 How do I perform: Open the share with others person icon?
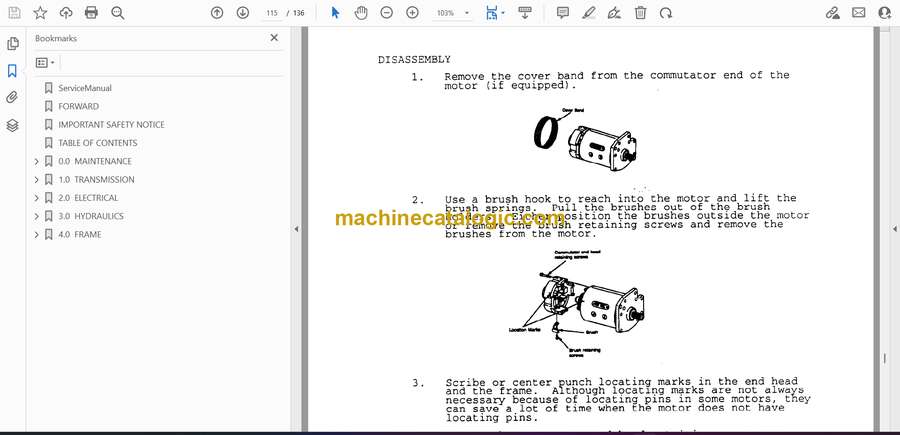885,13
